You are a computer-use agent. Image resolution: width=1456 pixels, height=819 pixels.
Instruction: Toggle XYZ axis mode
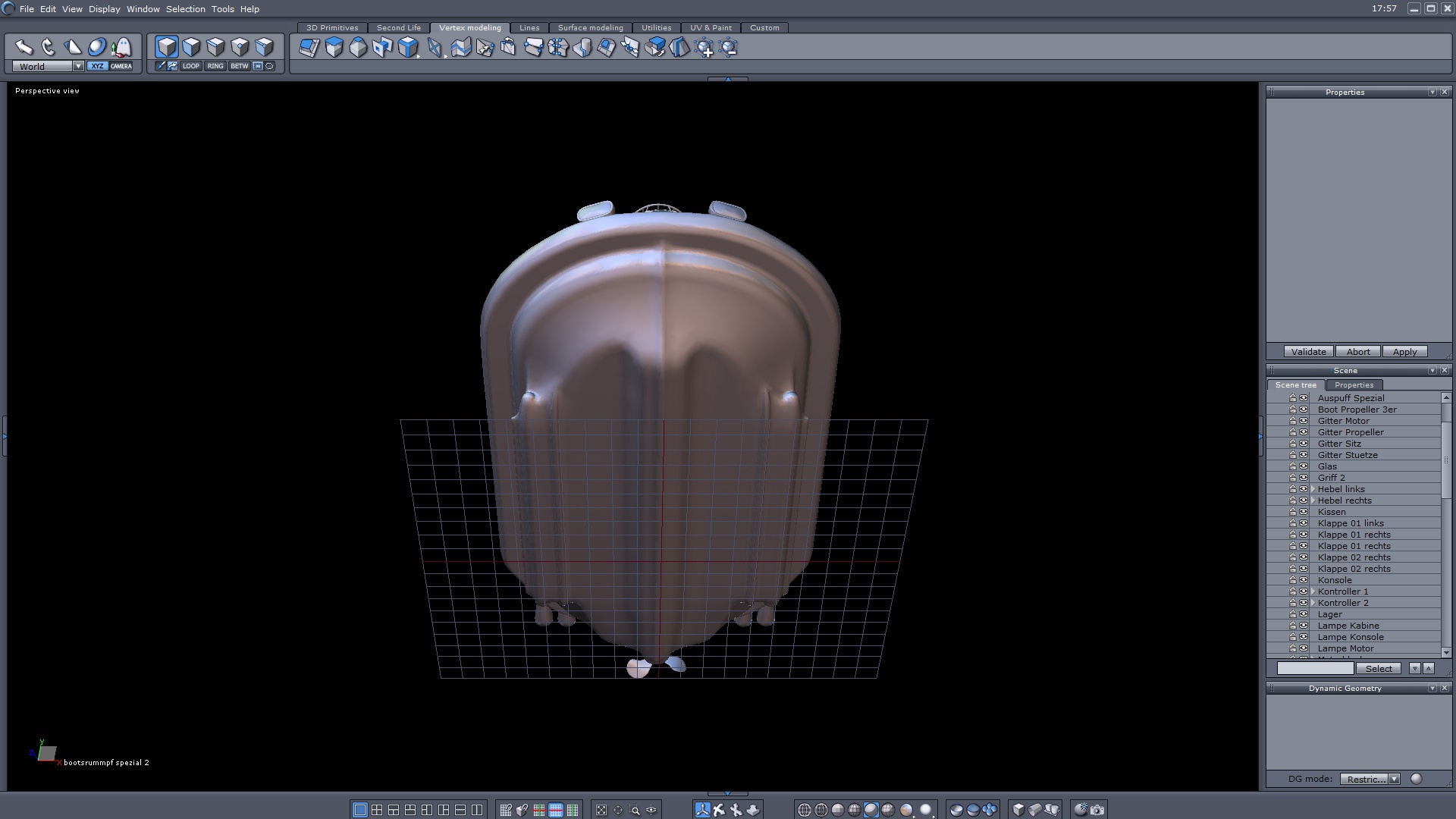(x=97, y=66)
